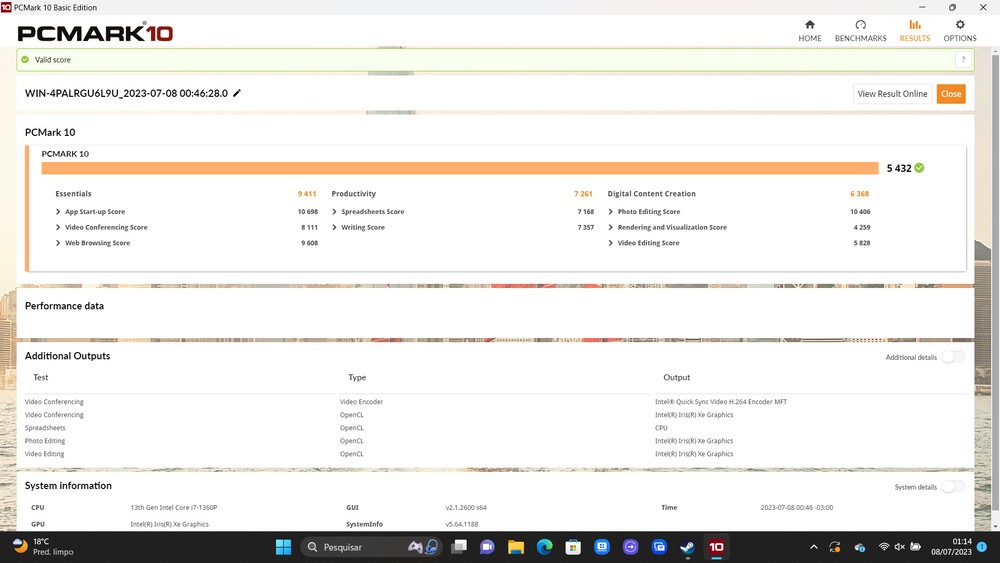Image resolution: width=1000 pixels, height=563 pixels.
Task: Turn on the System details toggle
Action: pos(952,487)
